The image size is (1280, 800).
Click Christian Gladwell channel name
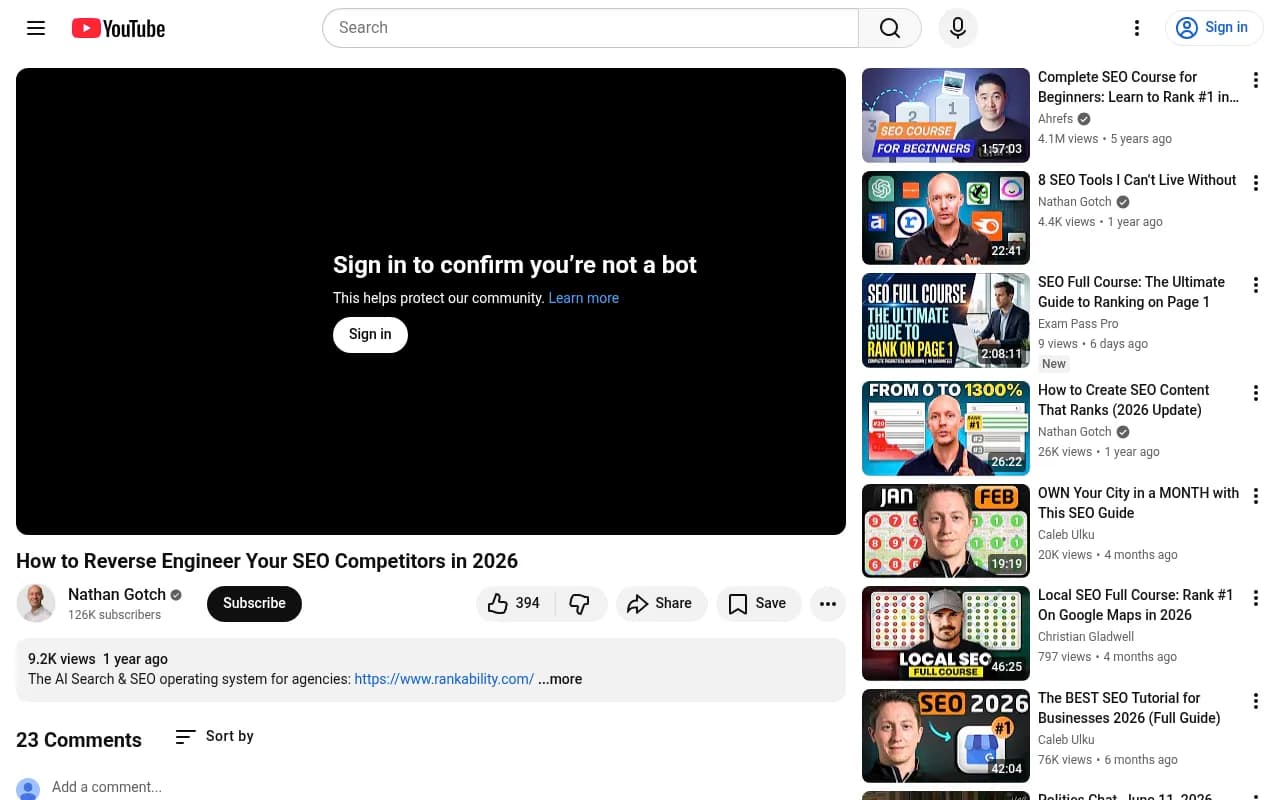tap(1086, 637)
